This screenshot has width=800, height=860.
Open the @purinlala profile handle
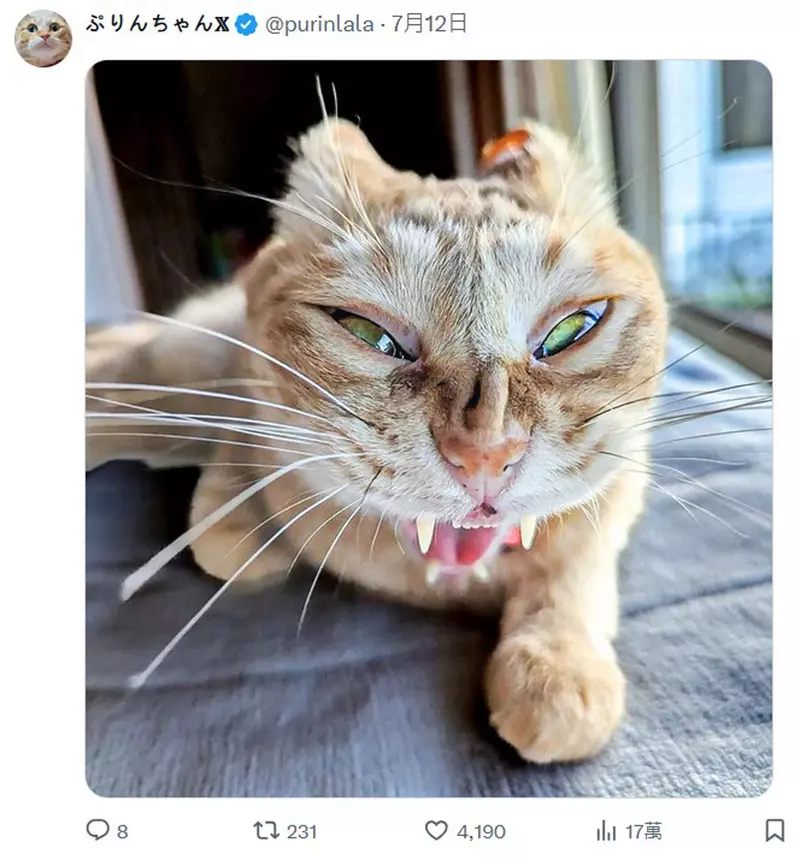pos(320,25)
